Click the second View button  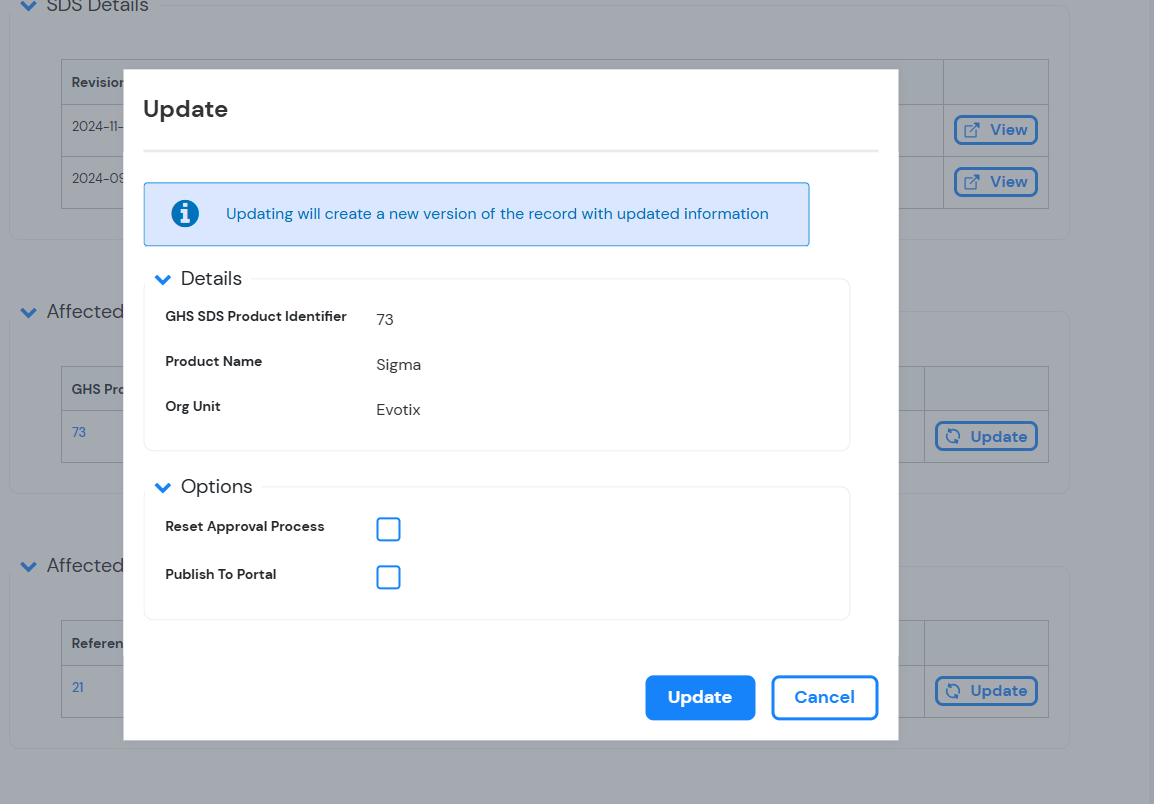click(995, 181)
